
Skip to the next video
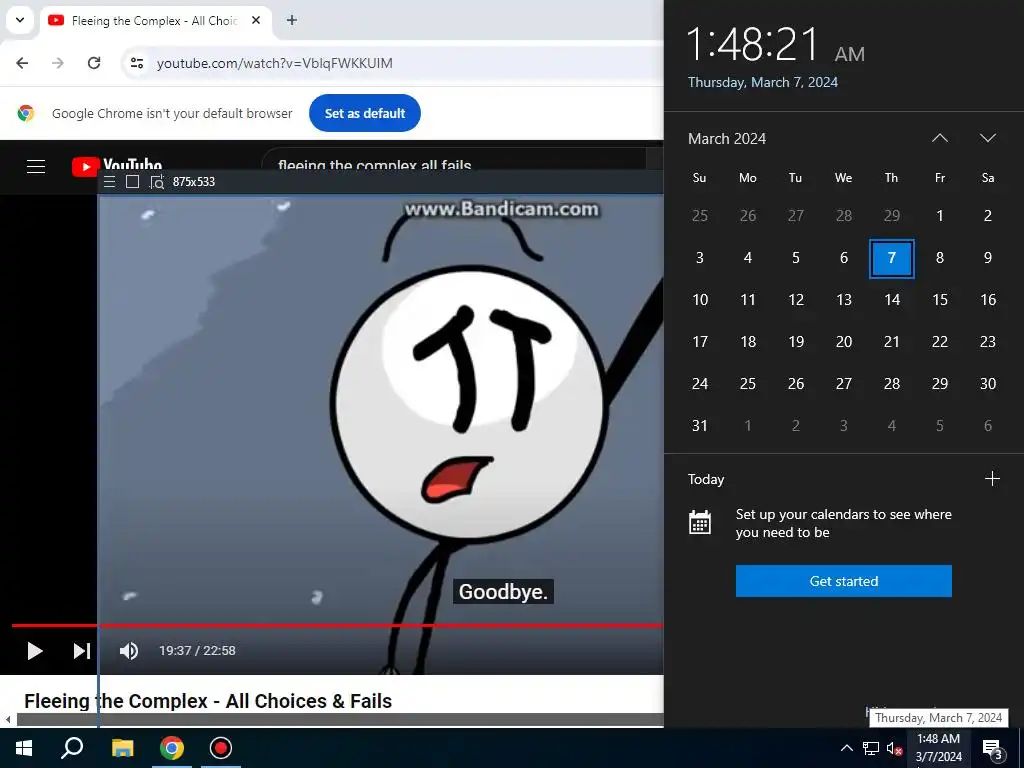point(82,650)
